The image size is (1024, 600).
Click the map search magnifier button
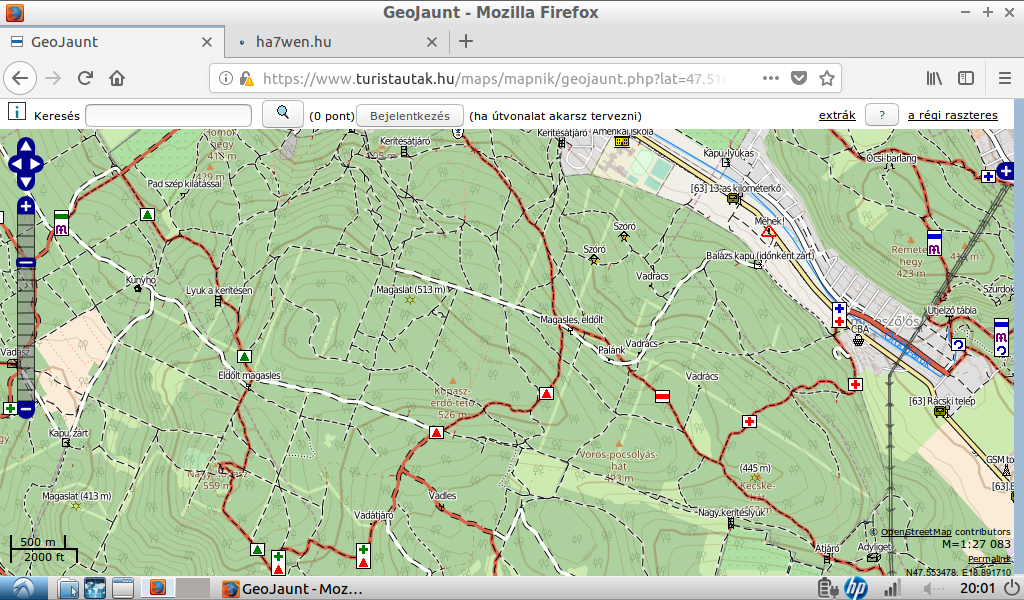(282, 114)
